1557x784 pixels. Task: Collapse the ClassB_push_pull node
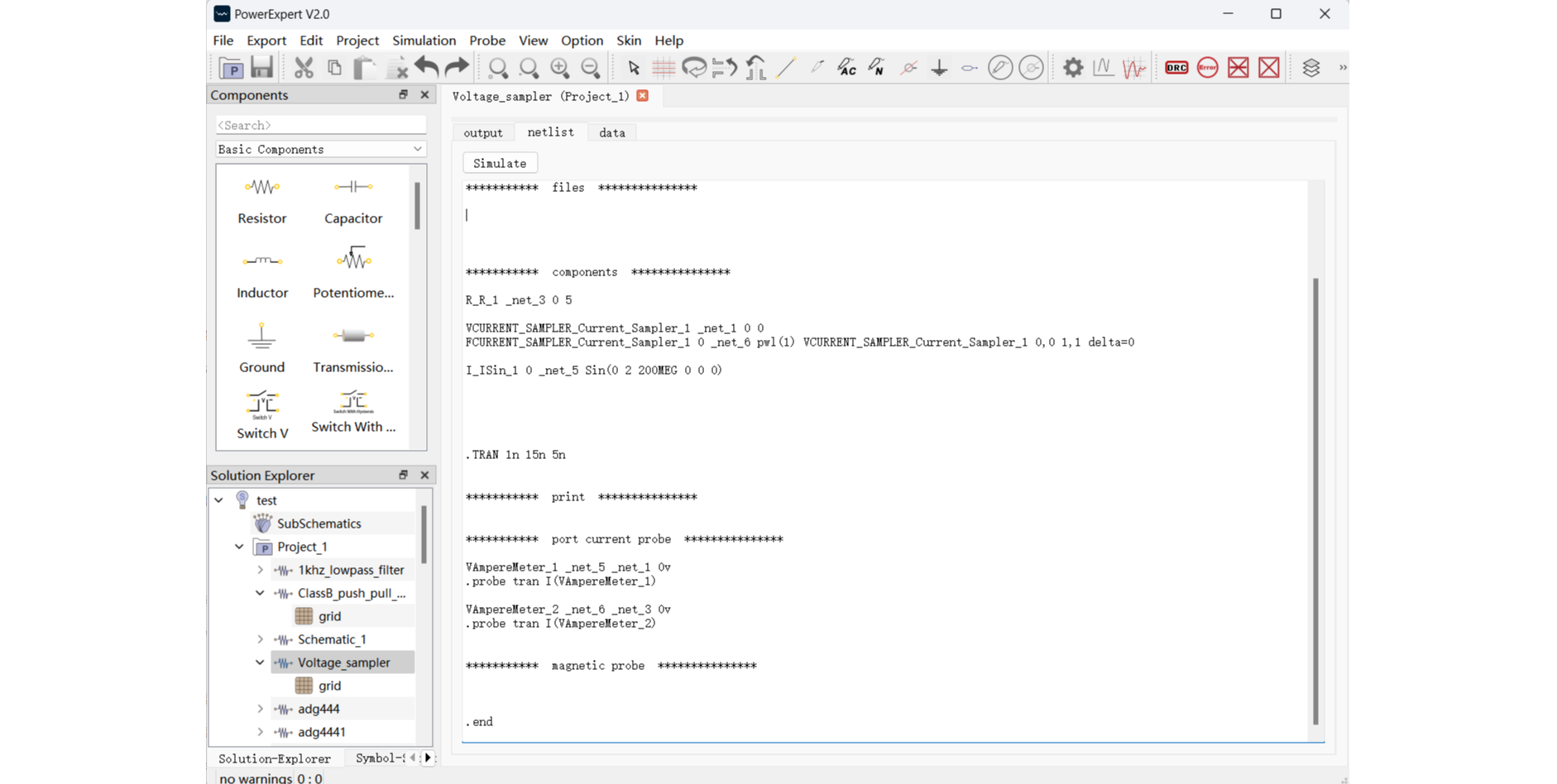261,593
